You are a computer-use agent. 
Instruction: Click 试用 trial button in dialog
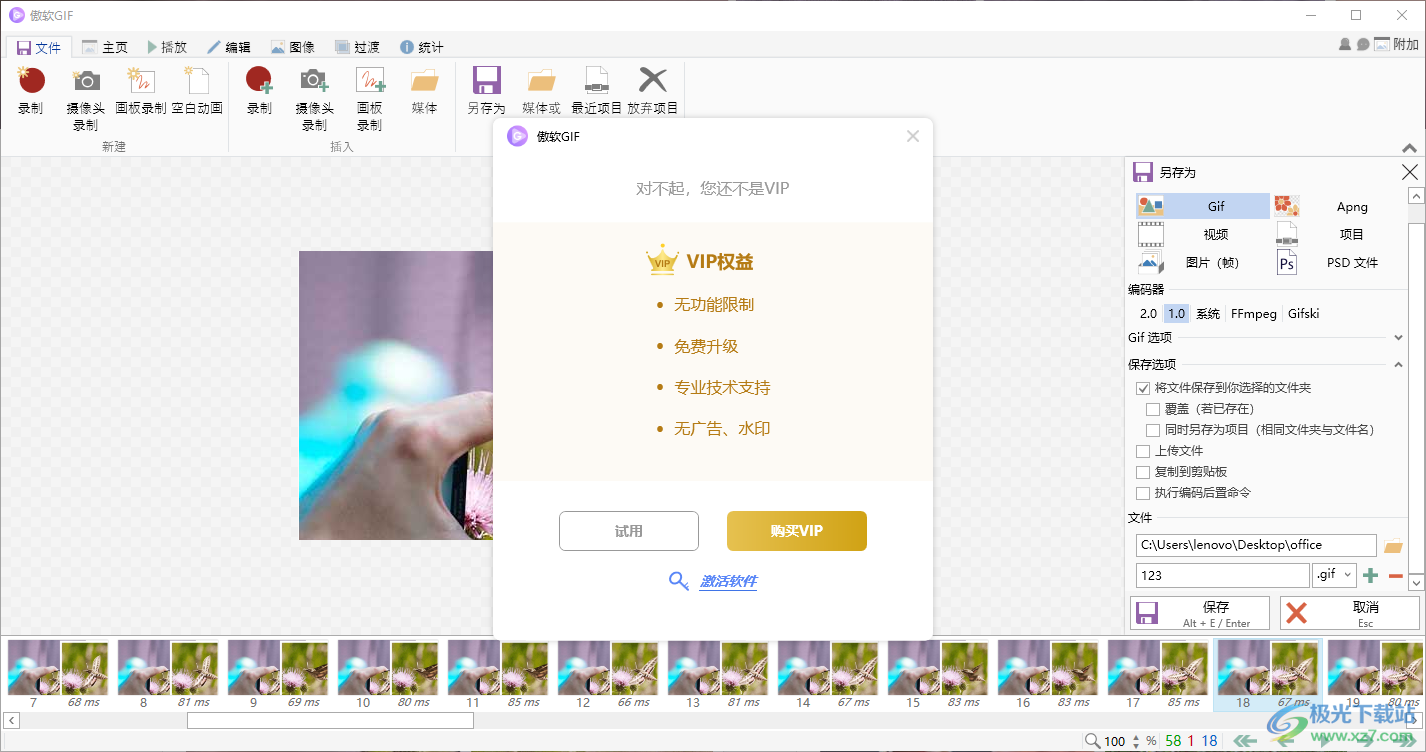(629, 531)
